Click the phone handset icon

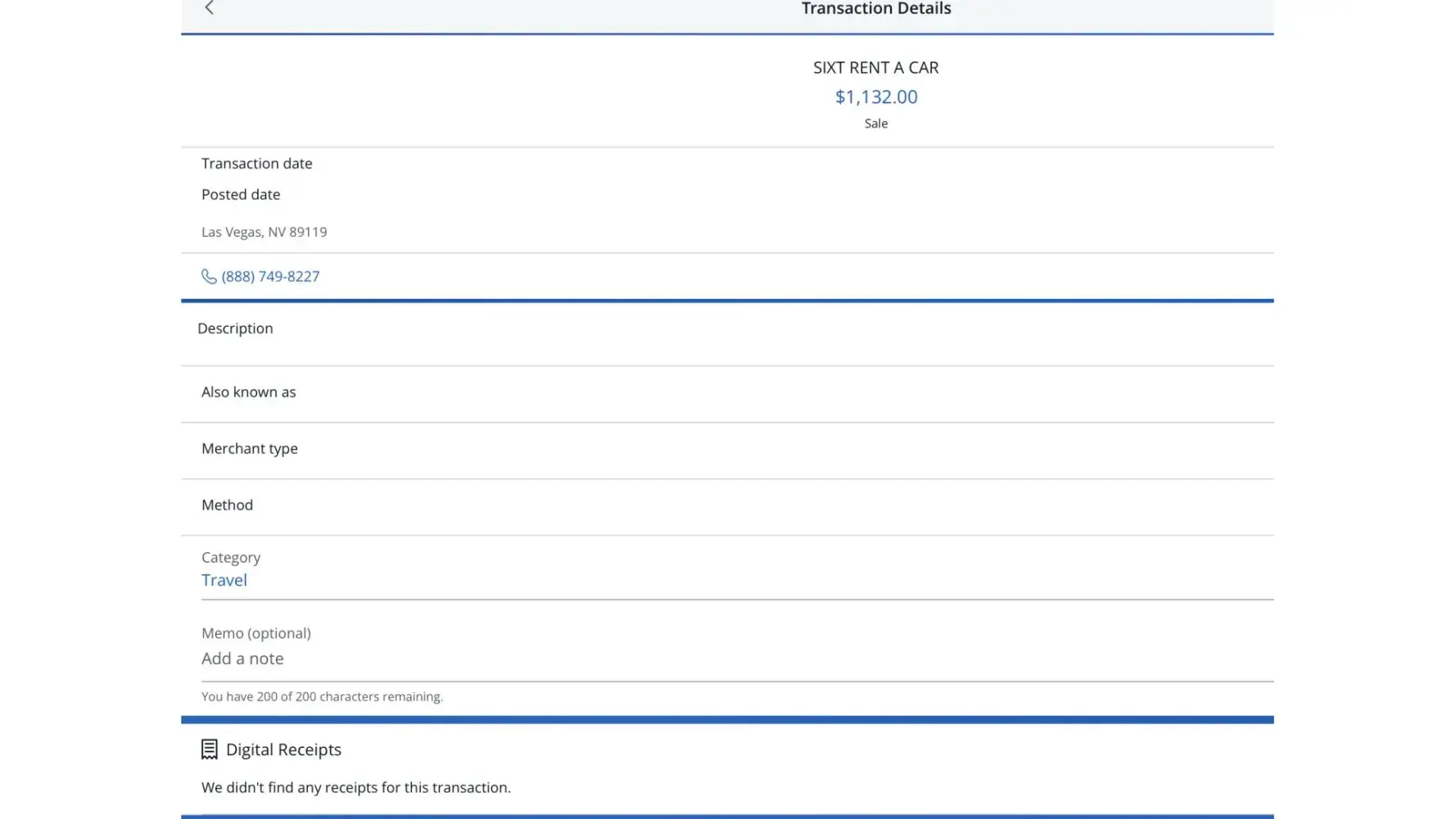(x=209, y=277)
